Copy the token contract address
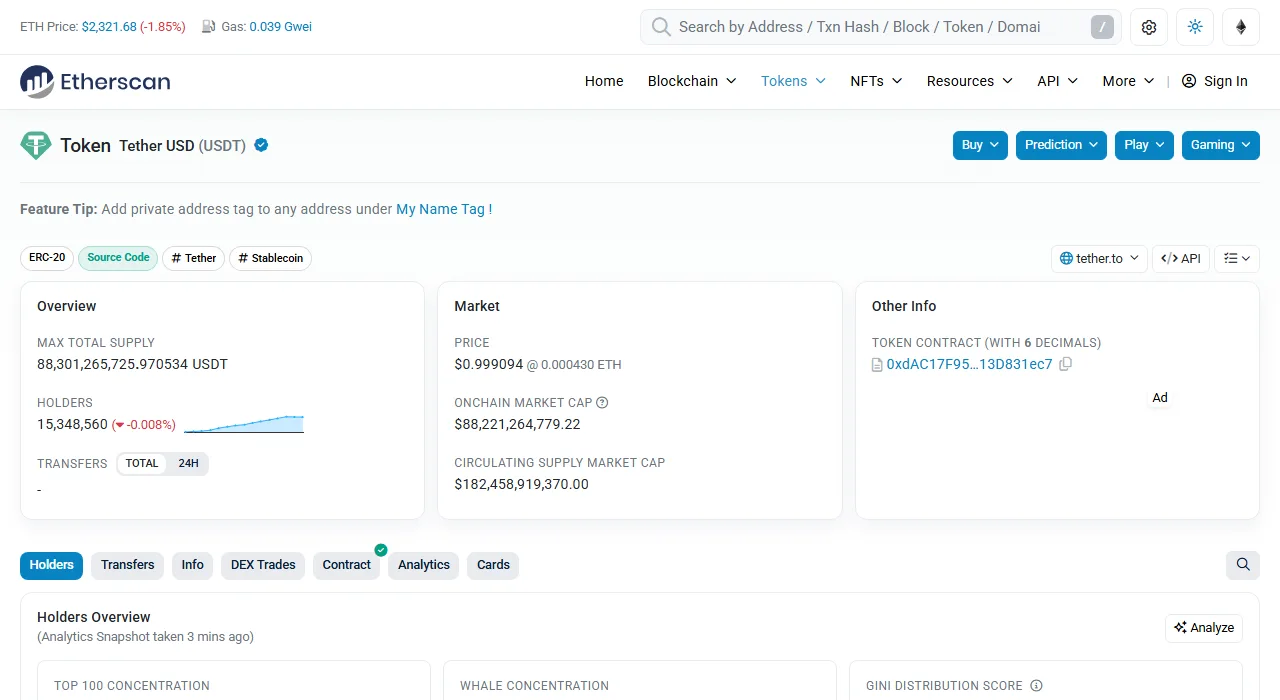 point(1065,364)
